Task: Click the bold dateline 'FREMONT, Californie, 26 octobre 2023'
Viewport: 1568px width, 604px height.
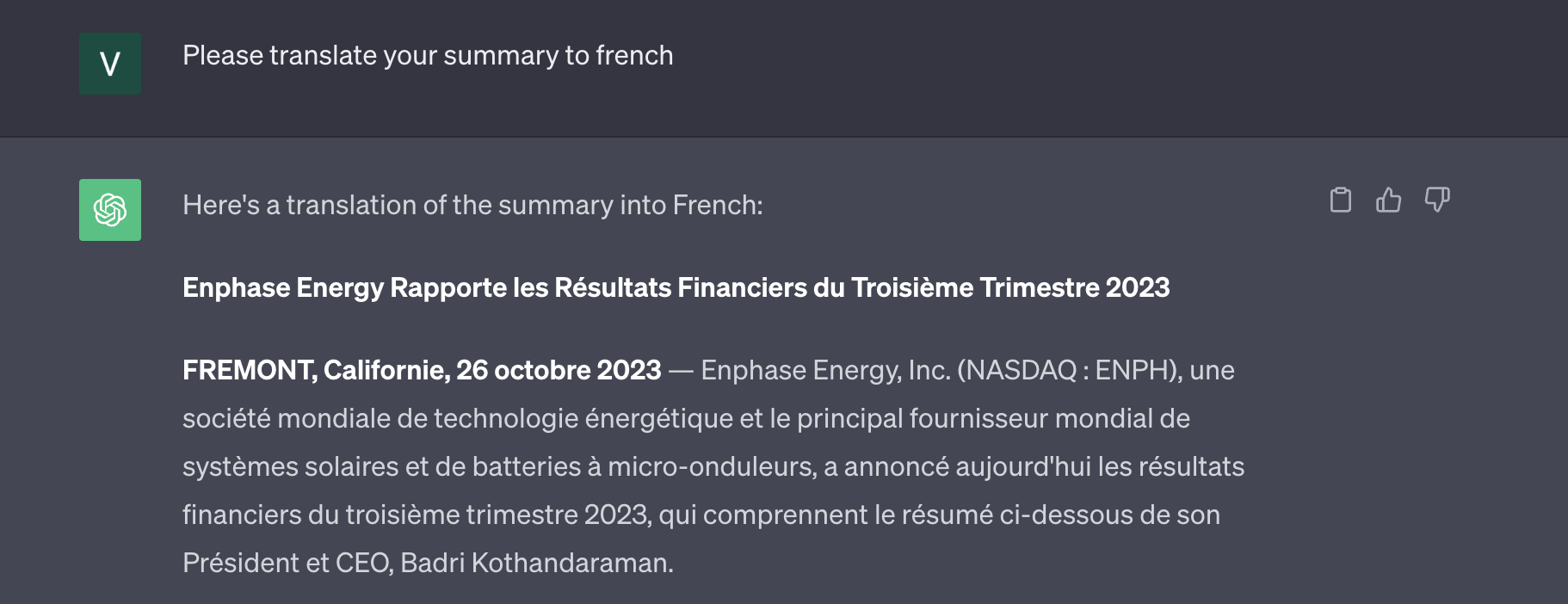Action: coord(422,370)
